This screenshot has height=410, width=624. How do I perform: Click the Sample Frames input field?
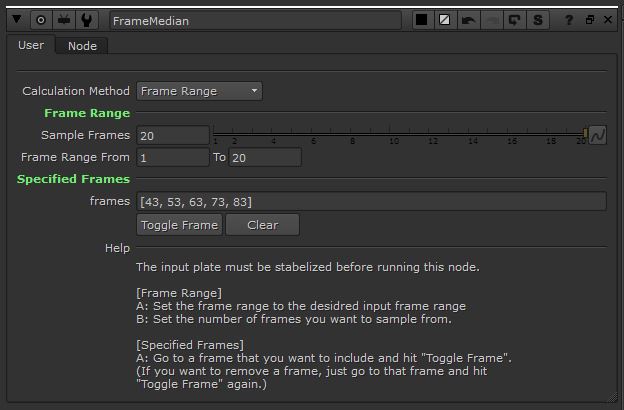173,135
